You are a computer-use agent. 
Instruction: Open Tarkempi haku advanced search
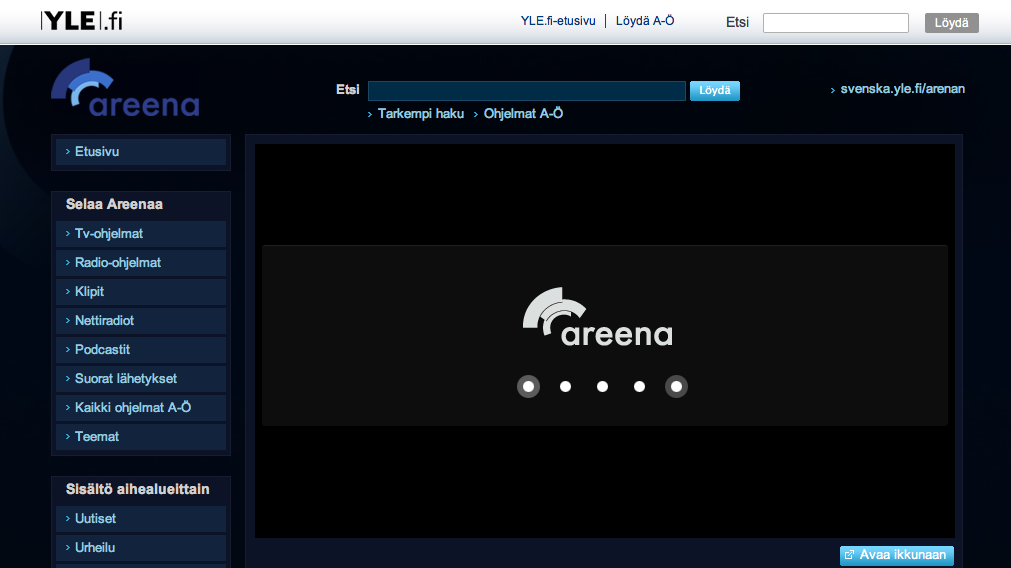point(420,113)
